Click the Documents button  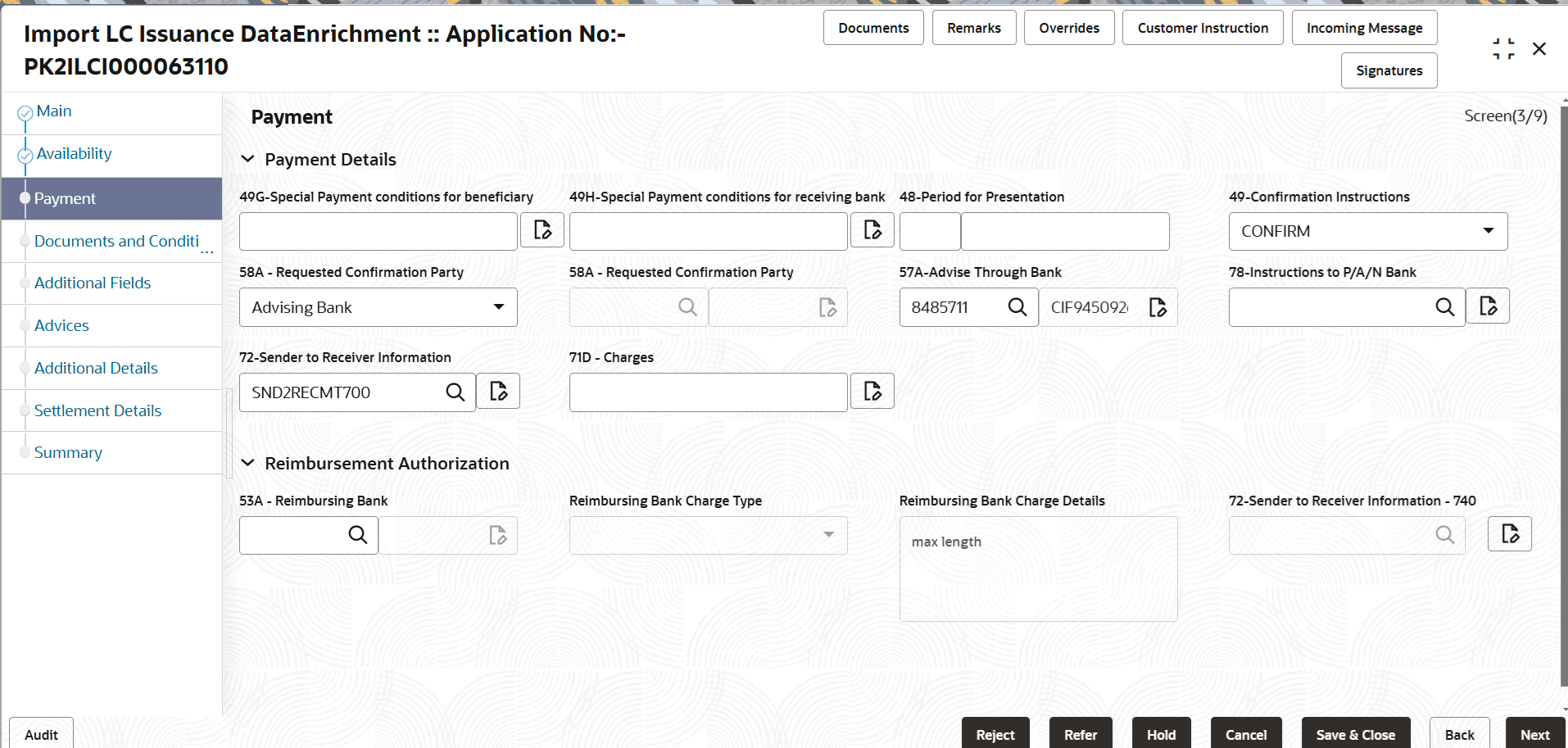point(873,28)
